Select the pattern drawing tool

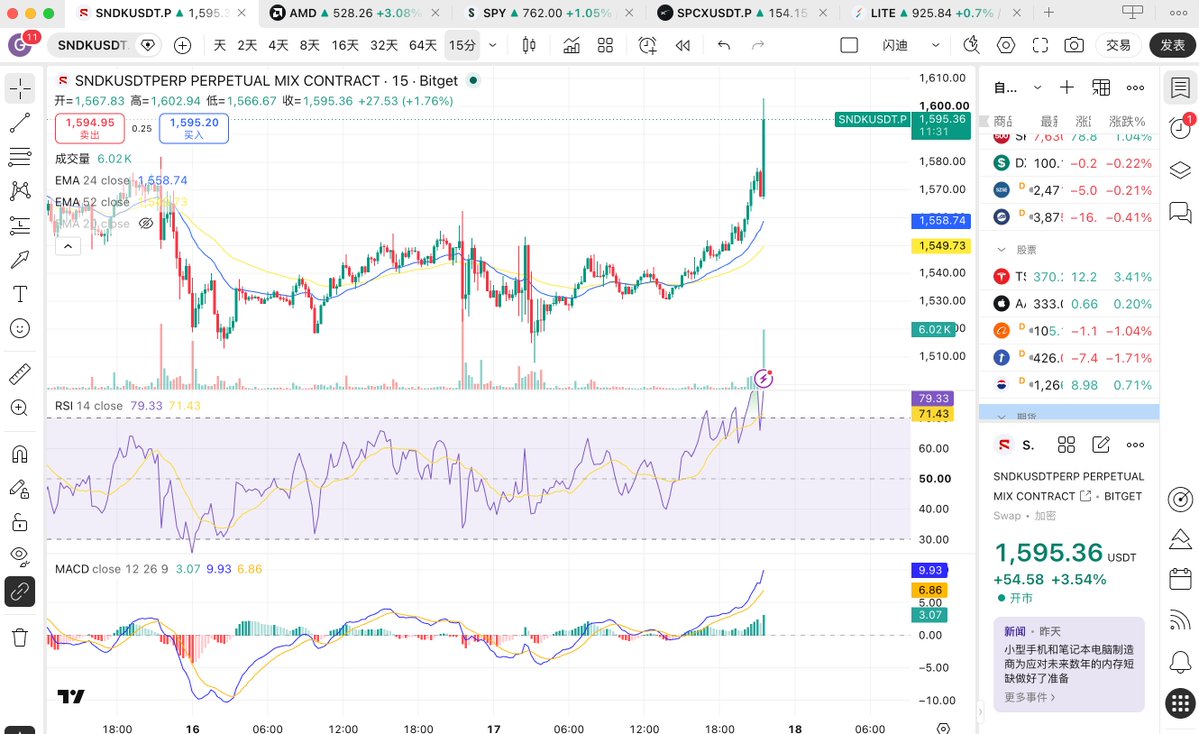pyautogui.click(x=20, y=190)
